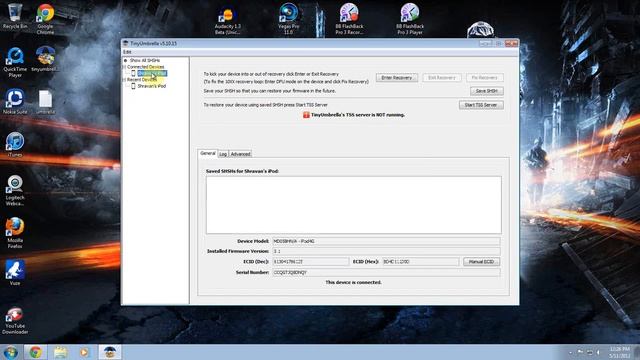Collapse the Recent Devices tree node
Image resolution: width=640 pixels, height=360 pixels.
[124, 80]
